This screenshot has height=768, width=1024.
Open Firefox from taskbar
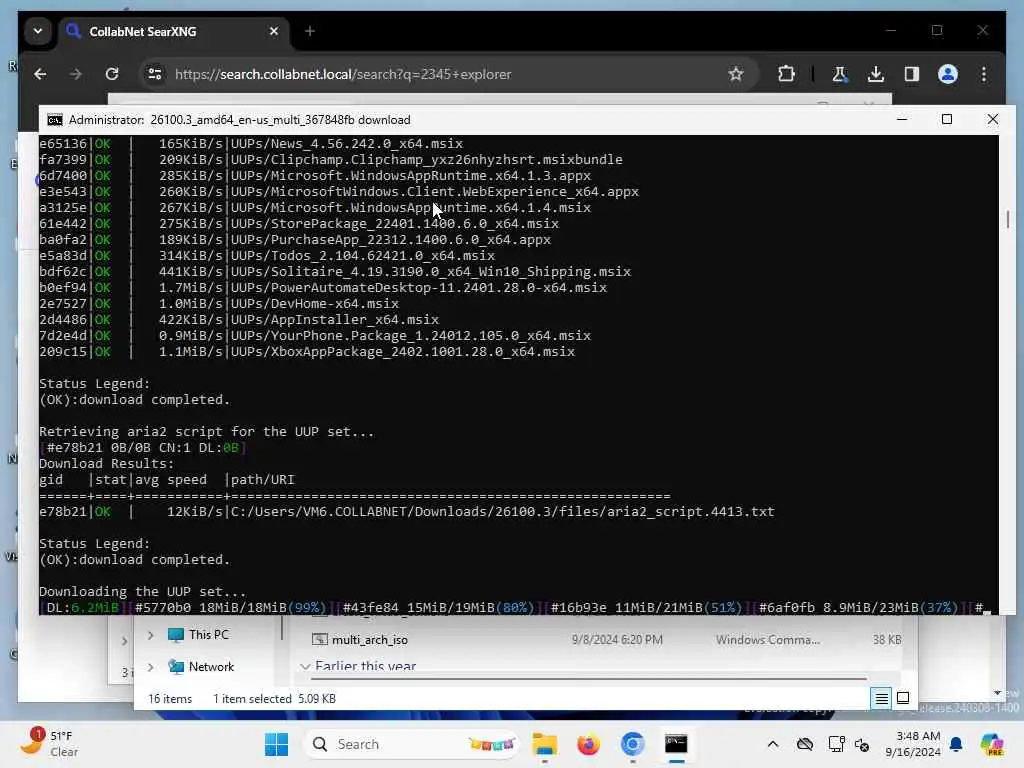pyautogui.click(x=588, y=744)
